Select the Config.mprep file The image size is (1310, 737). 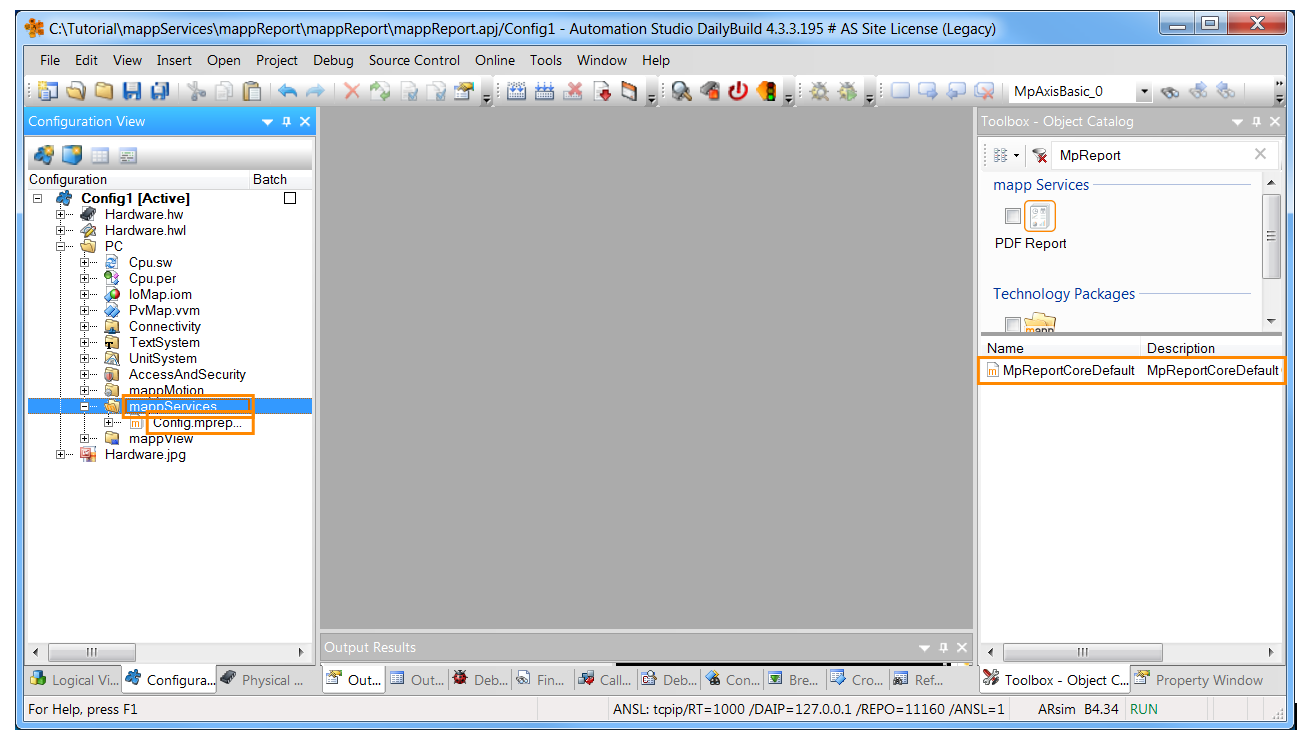tap(197, 423)
